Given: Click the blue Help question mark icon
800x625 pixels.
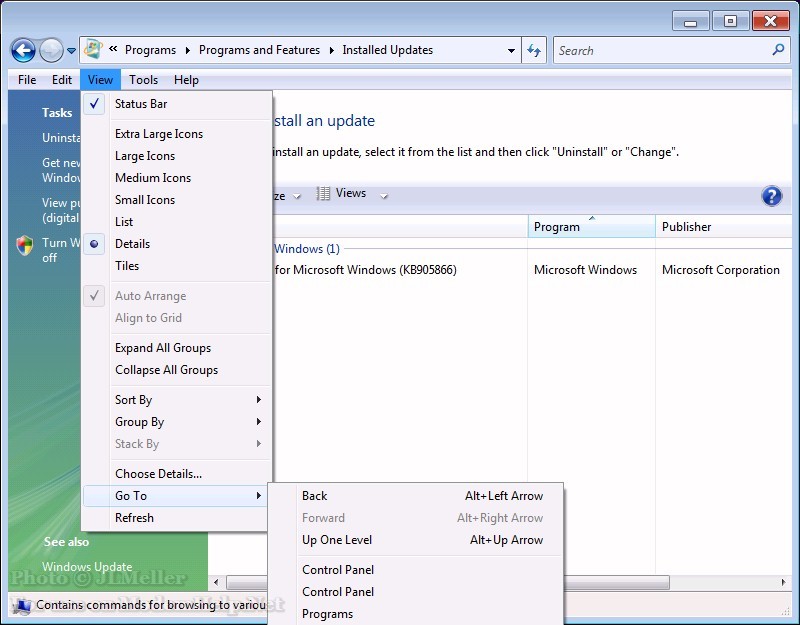Looking at the screenshot, I should [771, 196].
